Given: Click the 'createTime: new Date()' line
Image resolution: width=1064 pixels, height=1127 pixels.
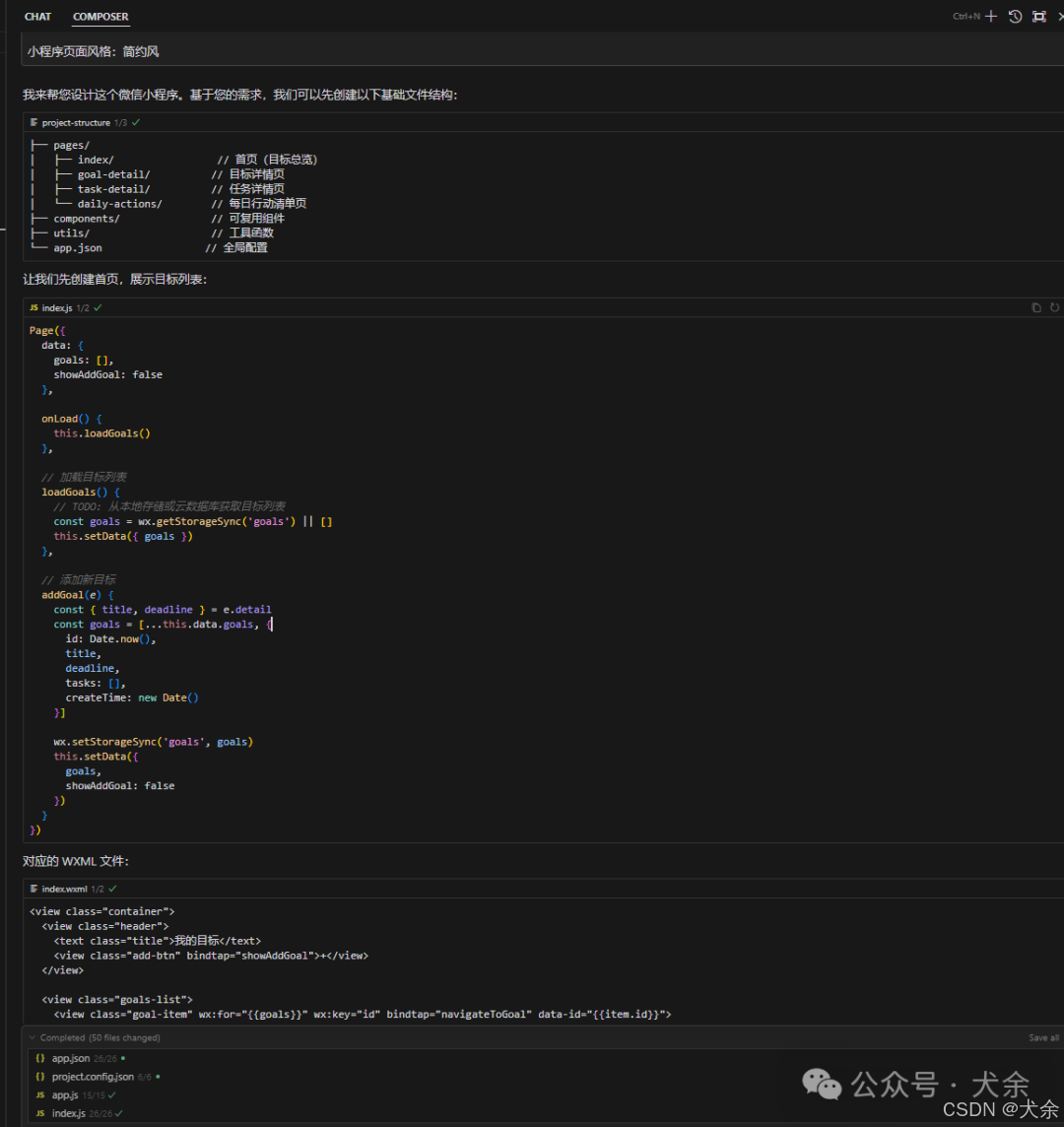Looking at the screenshot, I should click(132, 697).
